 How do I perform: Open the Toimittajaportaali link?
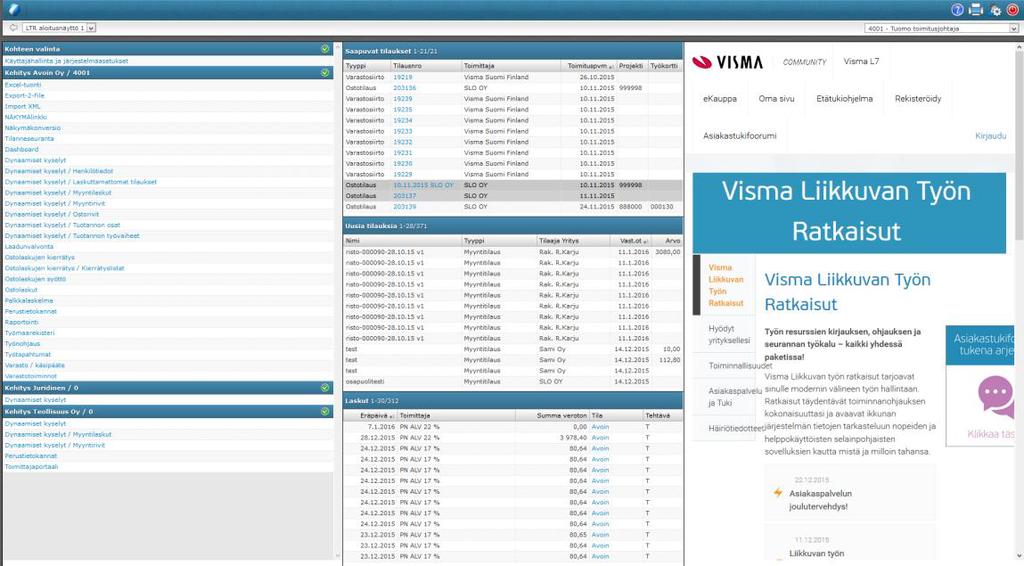pyautogui.click(x=31, y=467)
